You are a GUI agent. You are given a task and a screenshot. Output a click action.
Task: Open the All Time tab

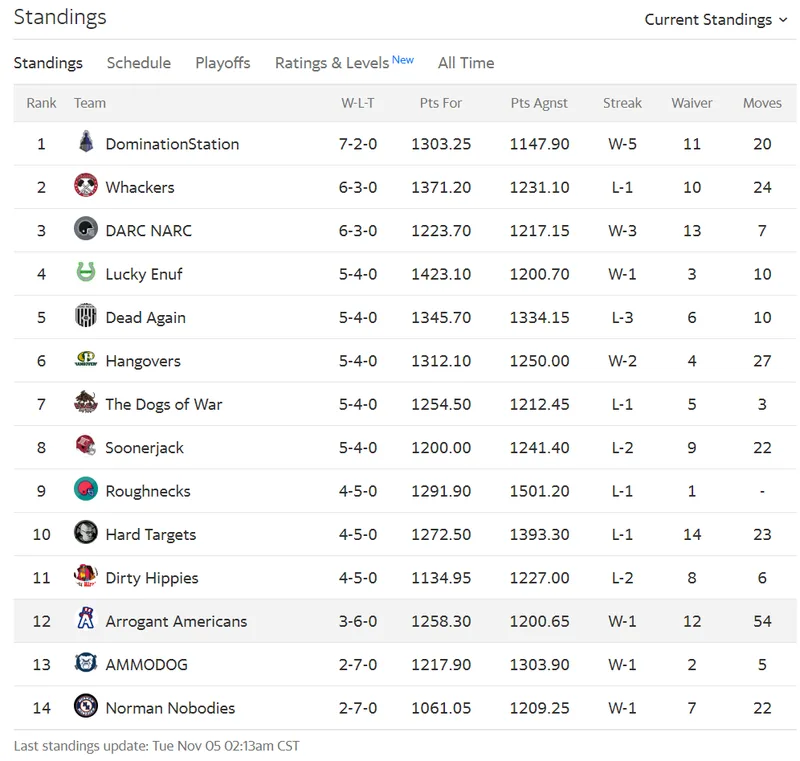click(466, 63)
